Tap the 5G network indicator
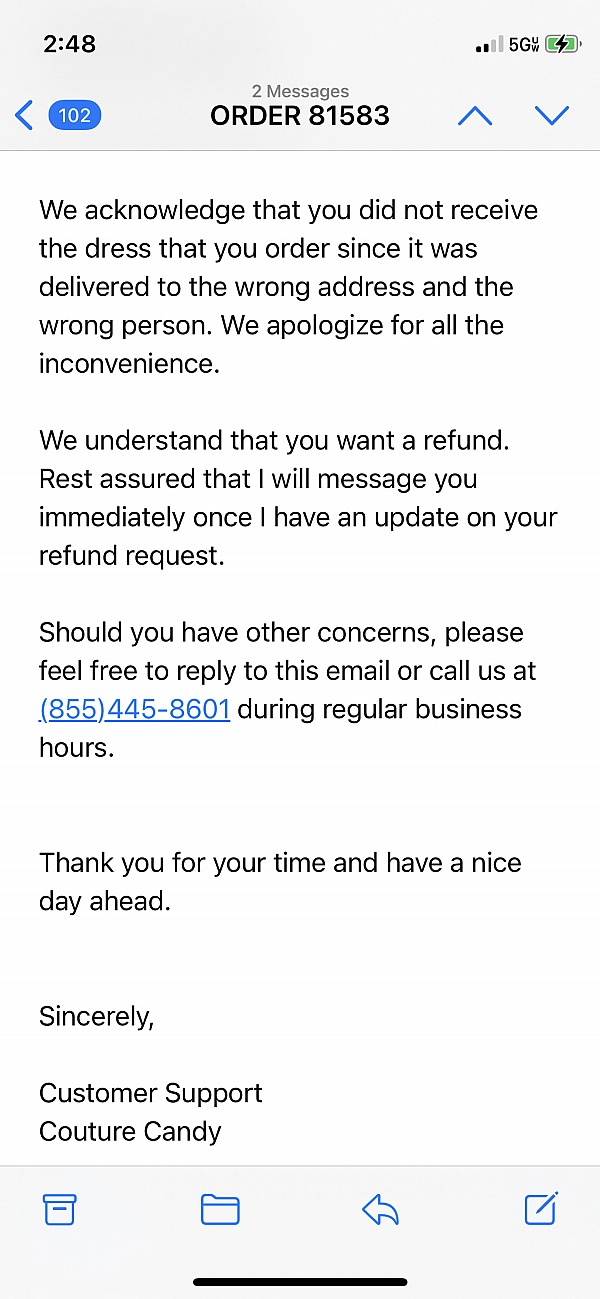The image size is (600, 1299). tap(524, 45)
